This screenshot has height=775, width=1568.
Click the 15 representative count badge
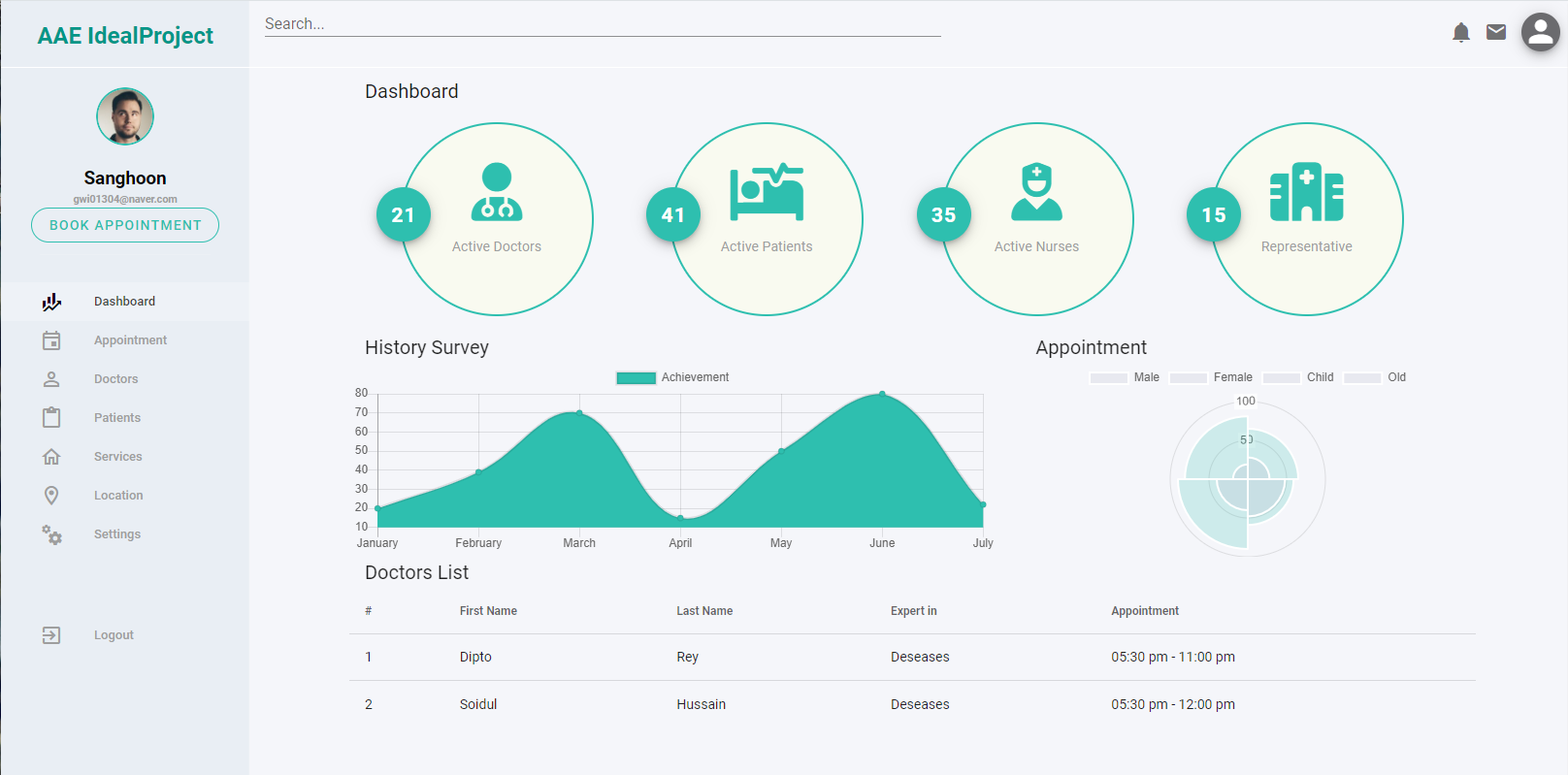click(x=1214, y=214)
